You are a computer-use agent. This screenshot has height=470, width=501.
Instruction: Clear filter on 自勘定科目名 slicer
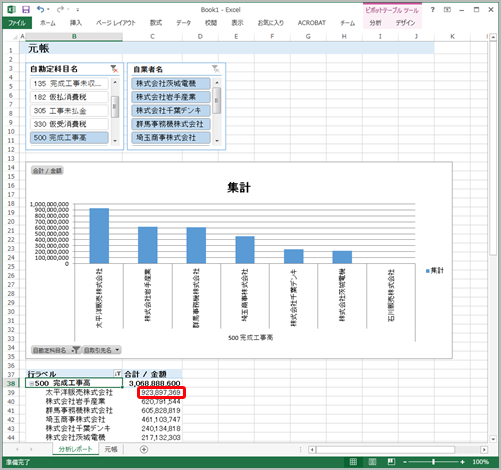pos(114,69)
